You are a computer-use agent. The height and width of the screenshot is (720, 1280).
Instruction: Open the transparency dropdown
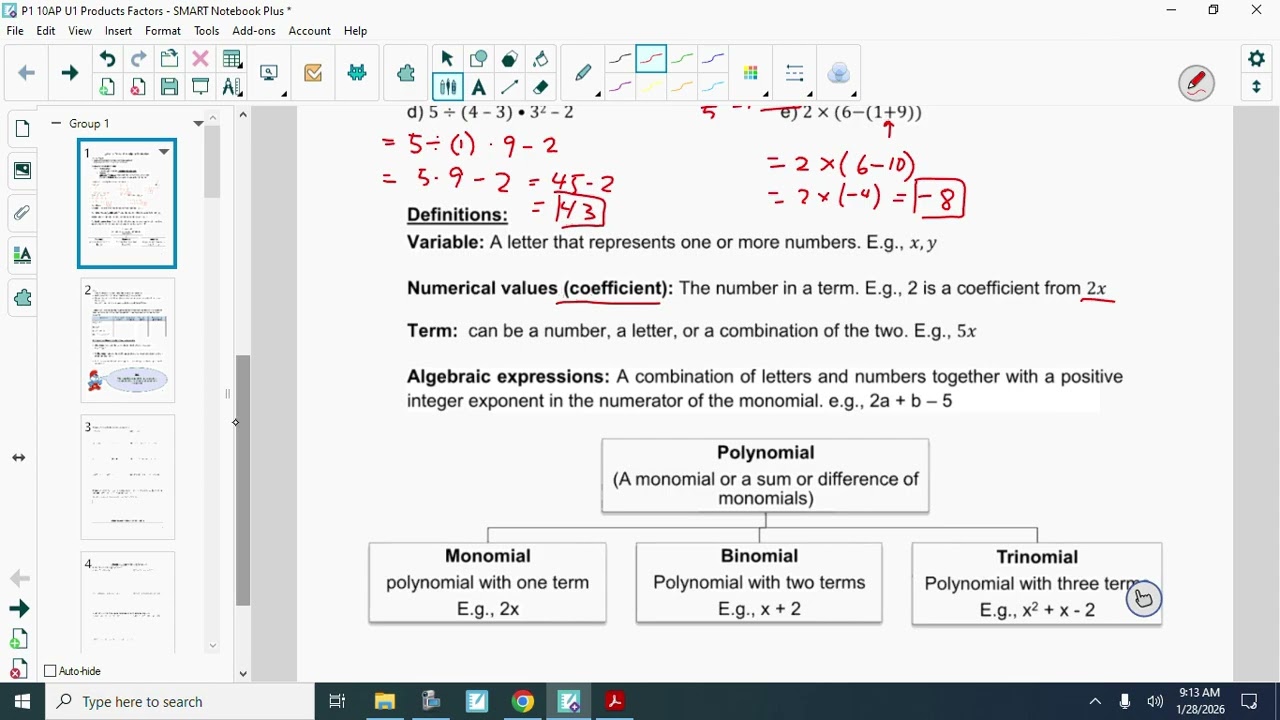(839, 73)
